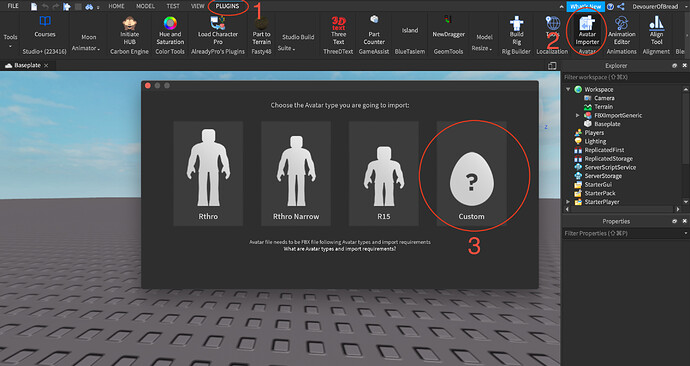Select StarterGui in Explorer
Screen dimensions: 690x366
tap(598, 185)
